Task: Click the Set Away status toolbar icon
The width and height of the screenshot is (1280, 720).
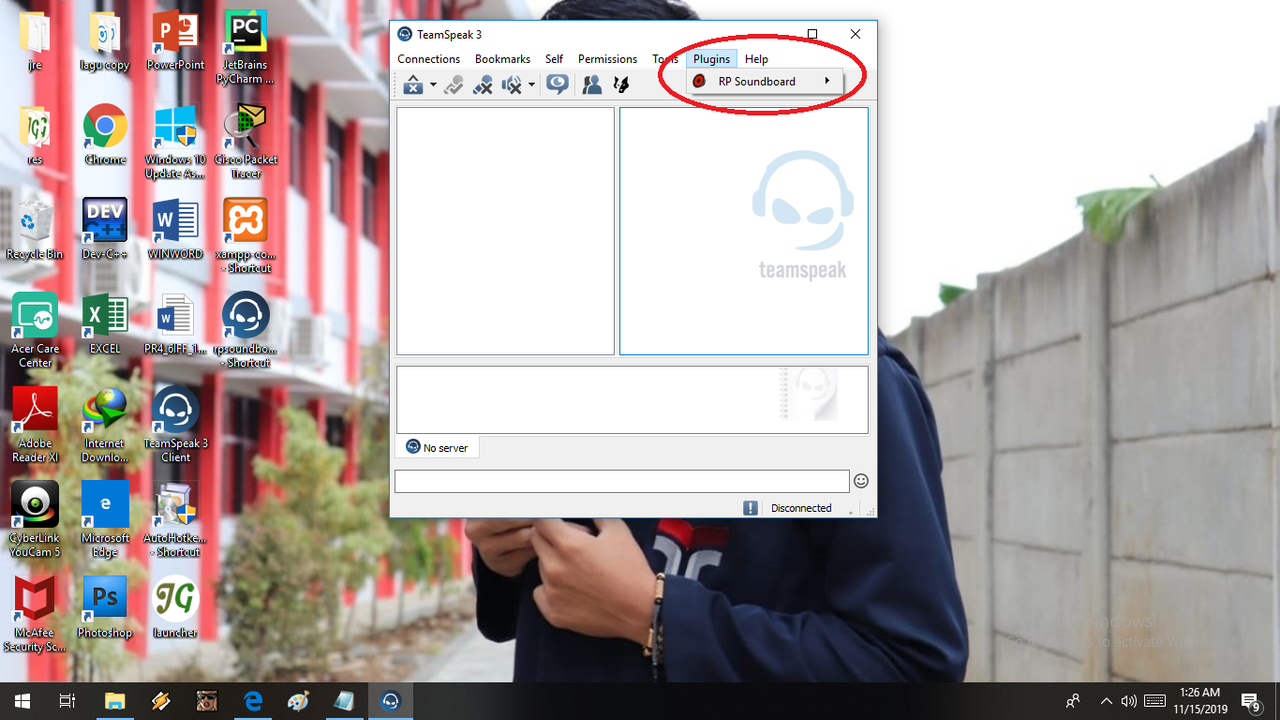Action: point(413,85)
